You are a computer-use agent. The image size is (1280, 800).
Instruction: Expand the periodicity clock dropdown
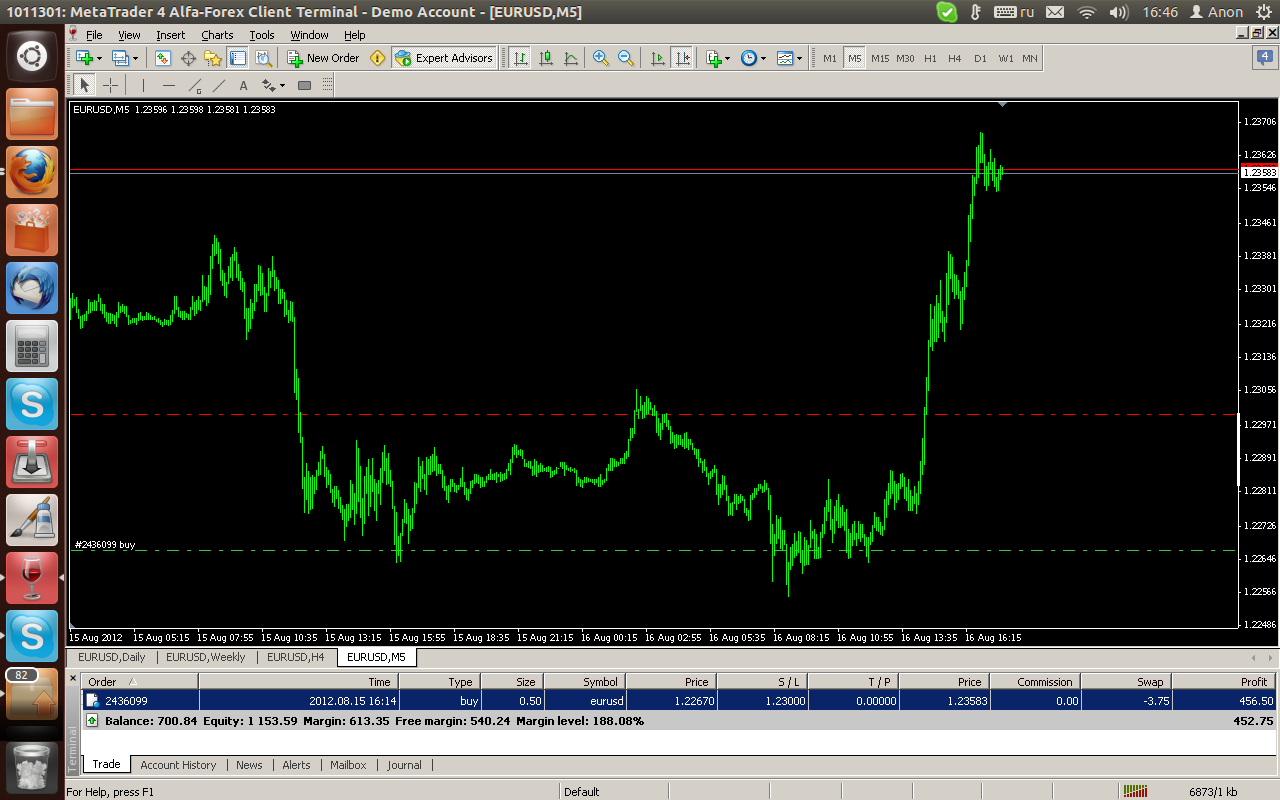764,58
